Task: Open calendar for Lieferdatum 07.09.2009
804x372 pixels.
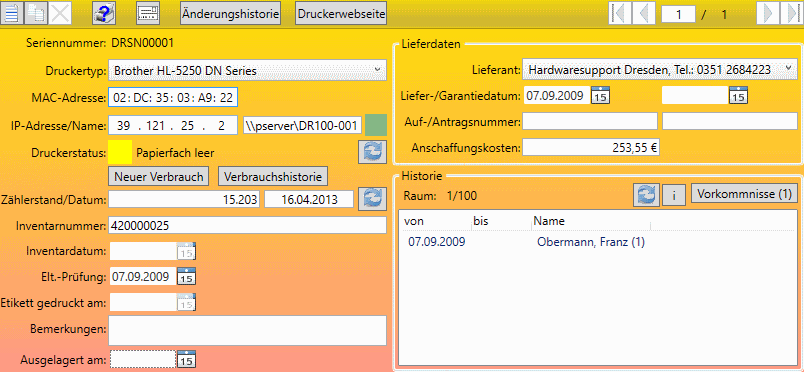Action: click(599, 96)
